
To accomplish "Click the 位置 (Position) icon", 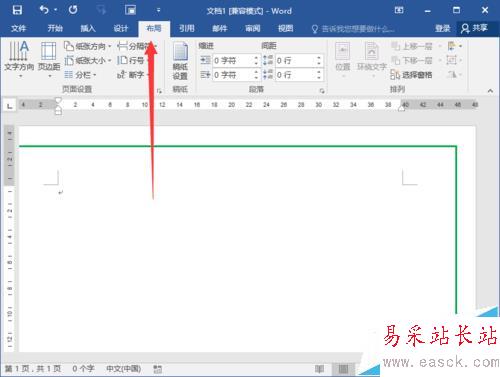I will pos(343,60).
